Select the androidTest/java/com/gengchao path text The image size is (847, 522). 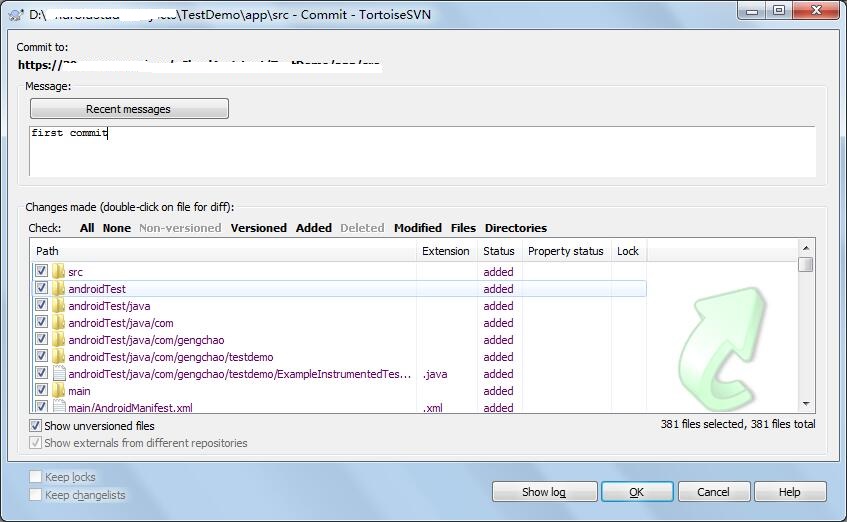[x=146, y=340]
